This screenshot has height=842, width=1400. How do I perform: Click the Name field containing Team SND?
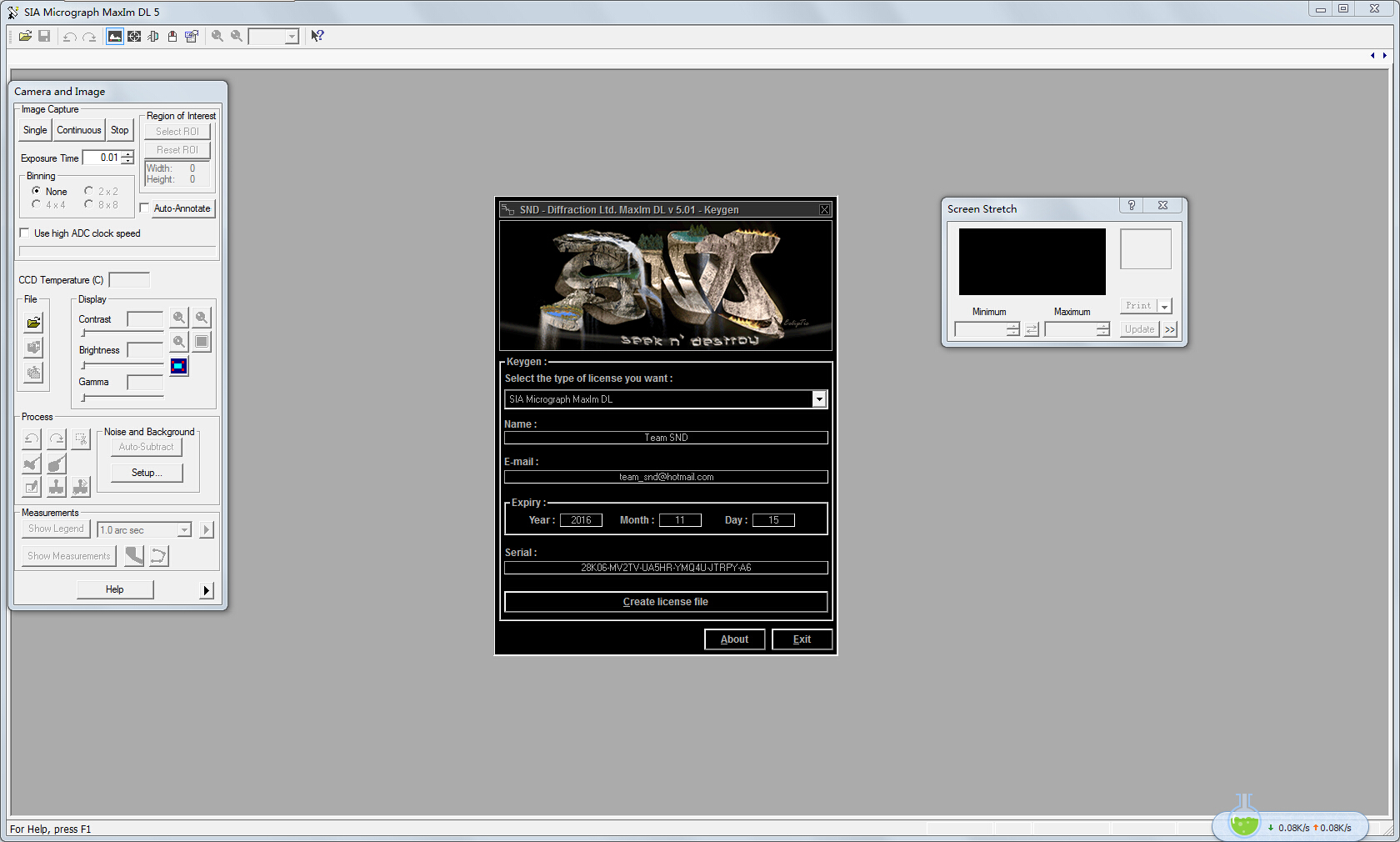(666, 438)
